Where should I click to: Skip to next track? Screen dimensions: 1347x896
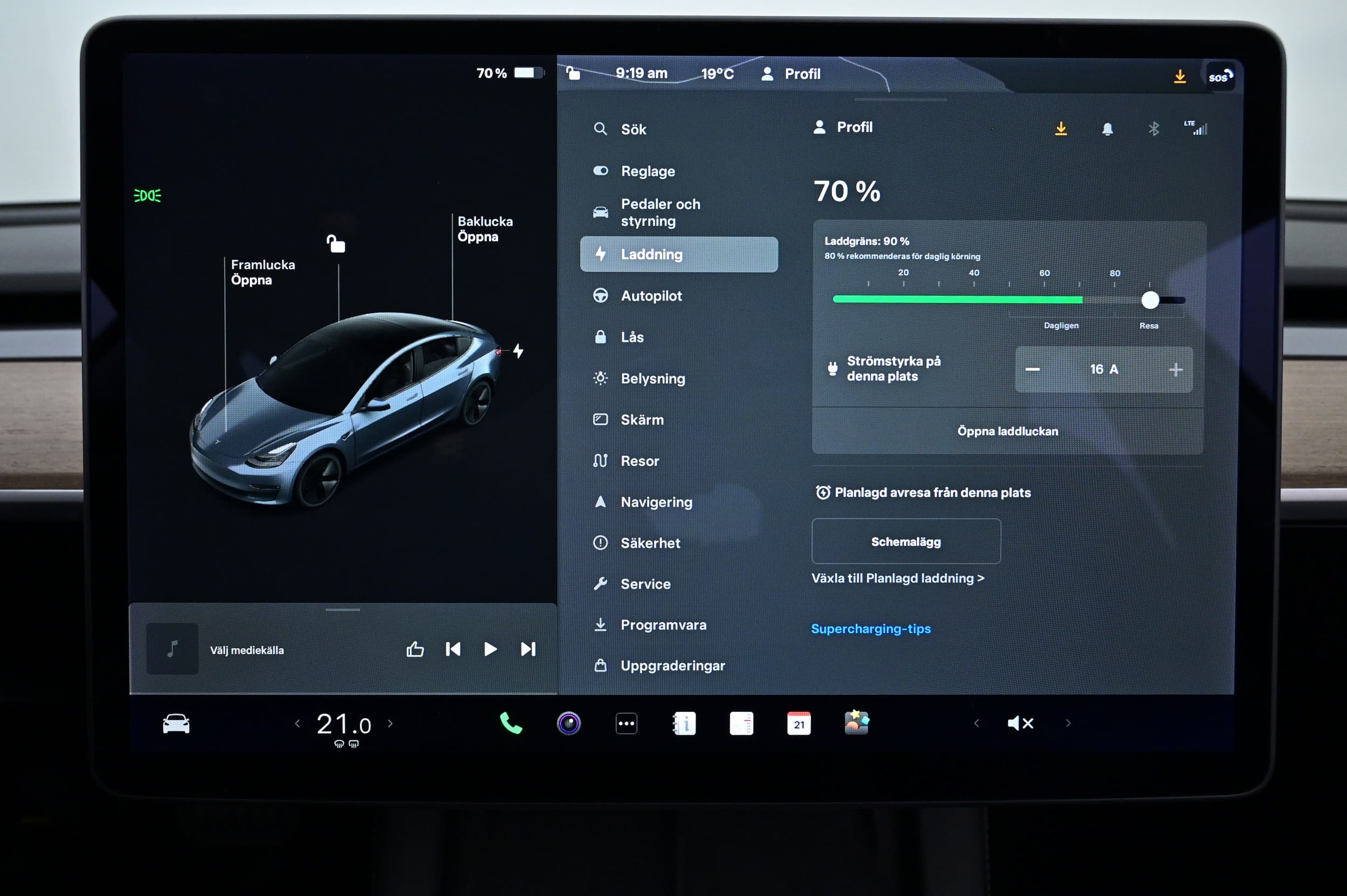pyautogui.click(x=528, y=649)
